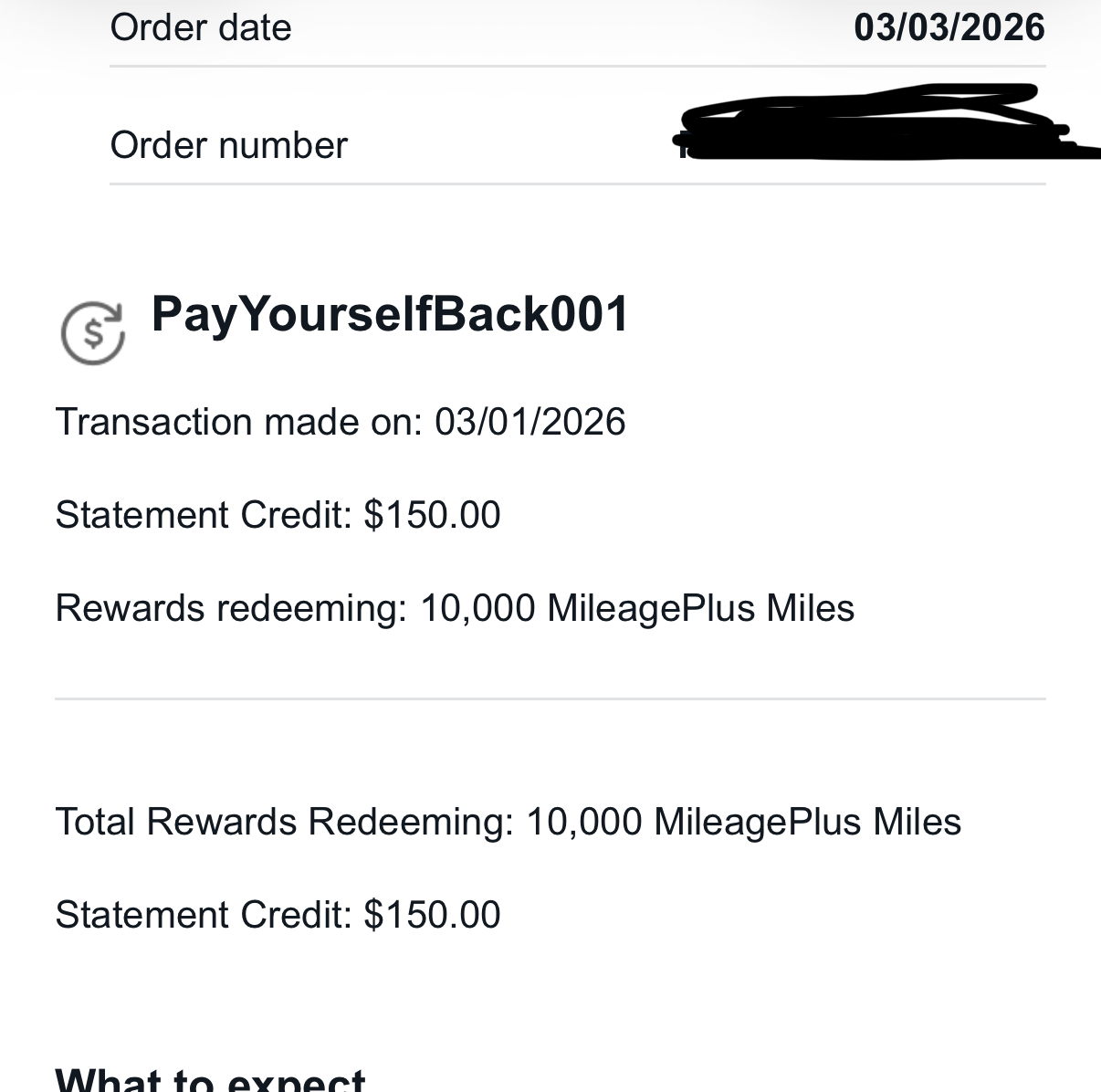Click the divider above Total Rewards Redeeming

(550, 699)
